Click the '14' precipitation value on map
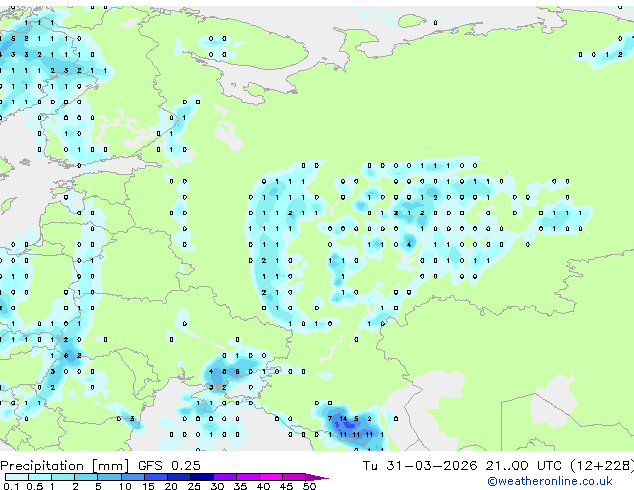Image resolution: width=634 pixels, height=490 pixels. coord(343,419)
